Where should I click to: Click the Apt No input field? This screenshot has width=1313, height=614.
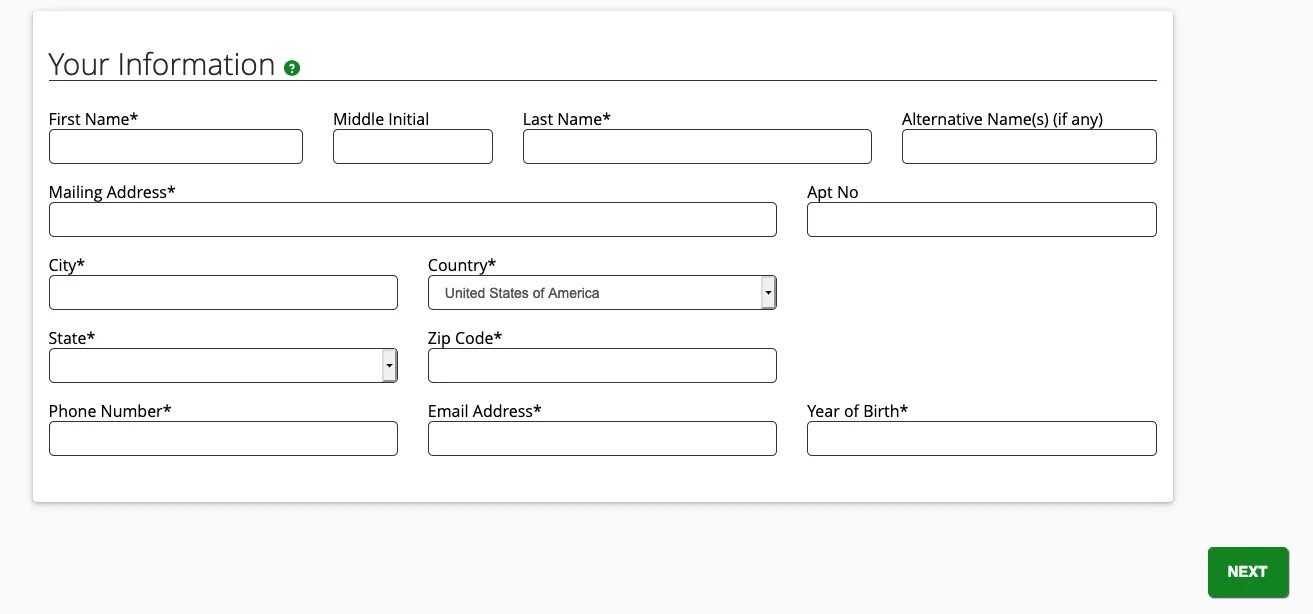coord(981,219)
